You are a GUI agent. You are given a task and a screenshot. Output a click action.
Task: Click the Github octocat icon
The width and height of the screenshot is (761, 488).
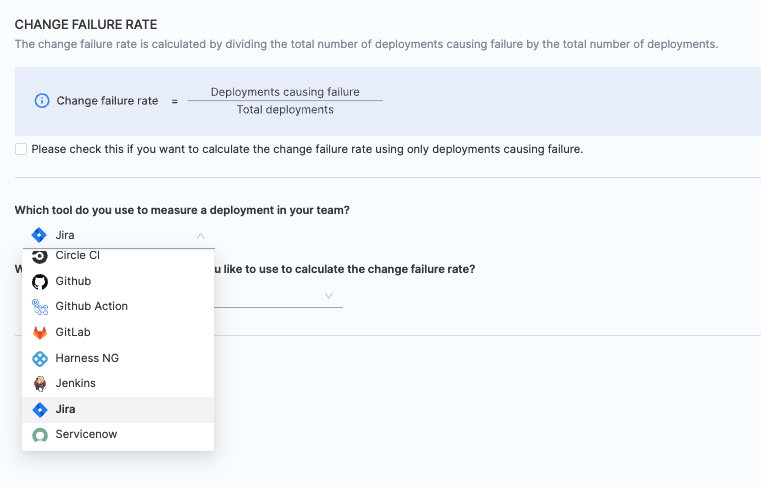[40, 282]
